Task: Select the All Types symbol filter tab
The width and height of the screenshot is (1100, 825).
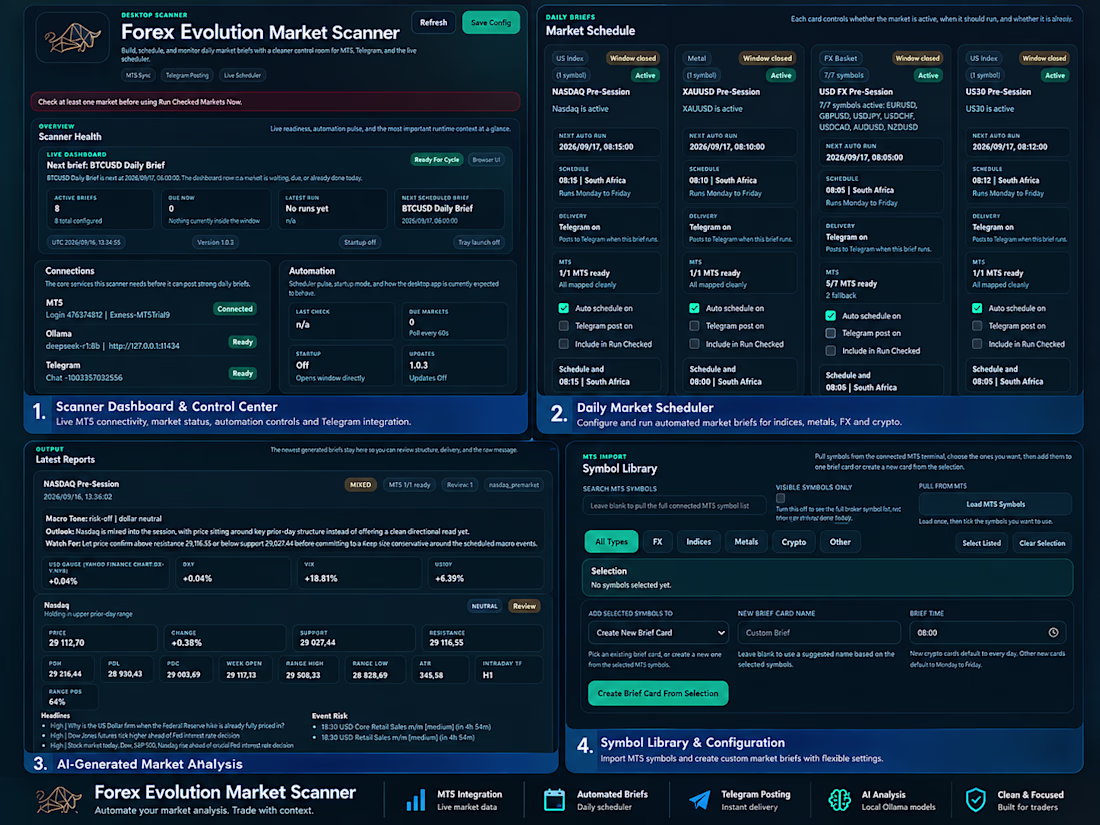Action: pyautogui.click(x=611, y=542)
